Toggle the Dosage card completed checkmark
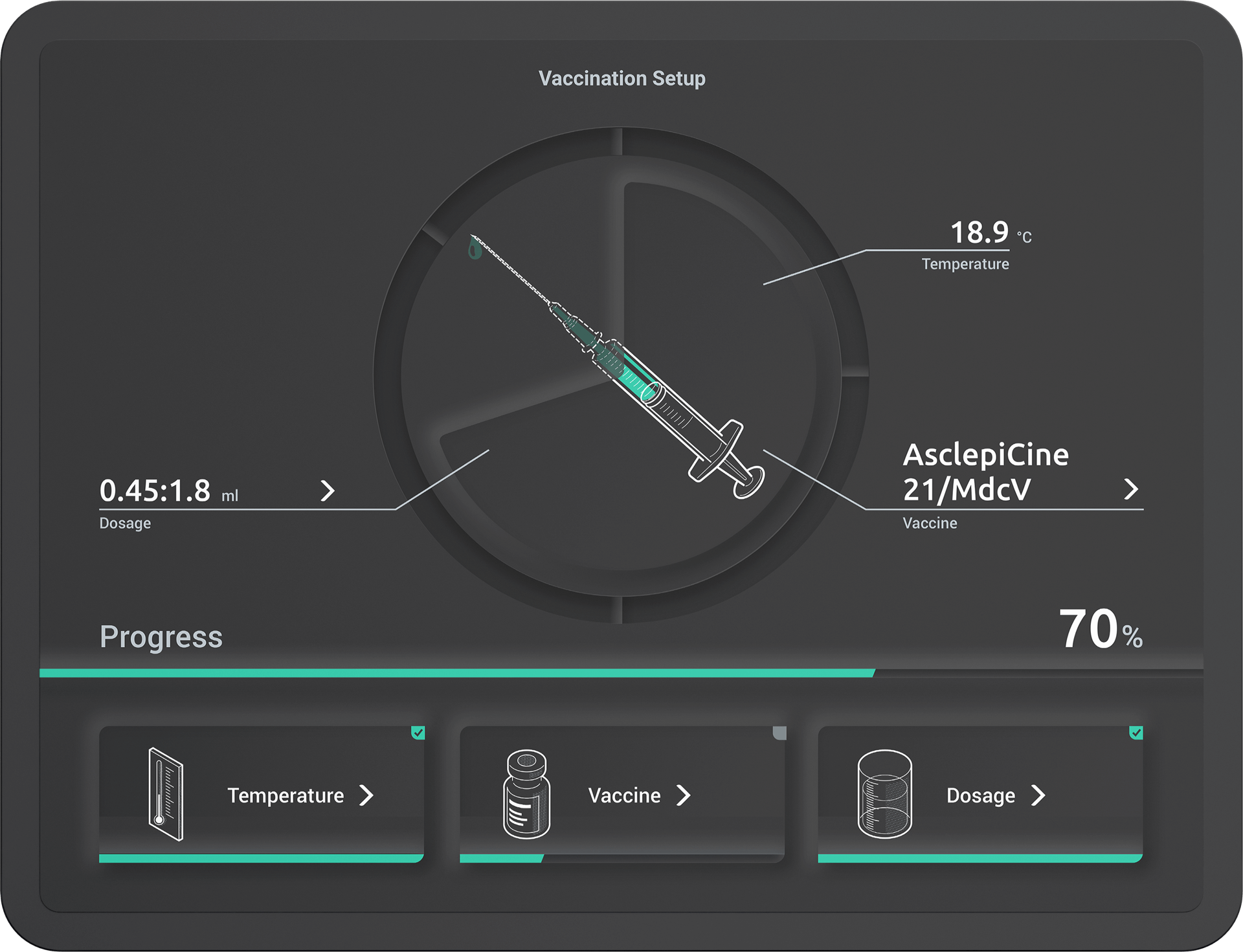 click(1136, 733)
